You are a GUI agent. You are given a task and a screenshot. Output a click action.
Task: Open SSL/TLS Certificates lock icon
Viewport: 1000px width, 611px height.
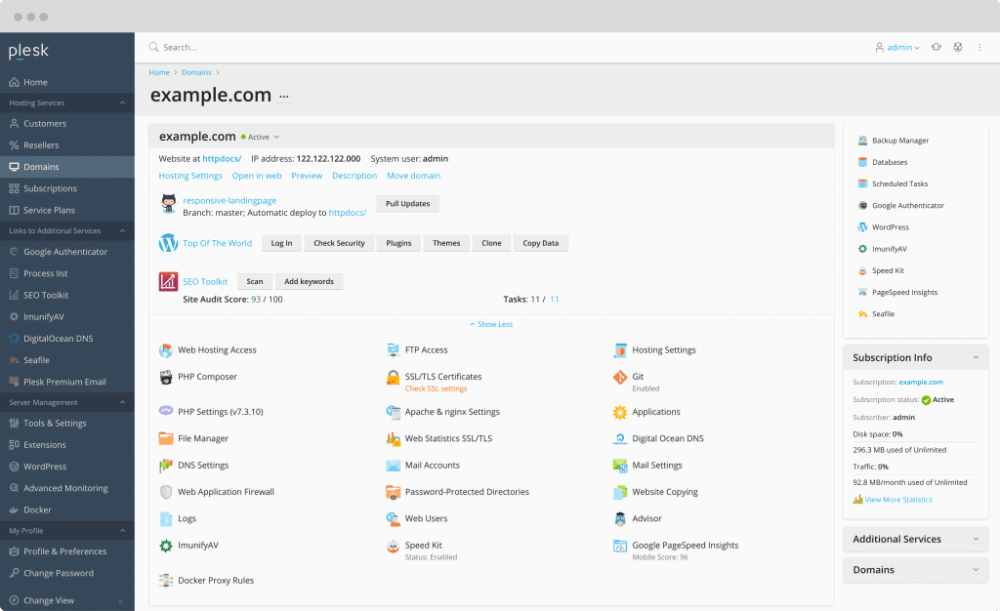click(x=393, y=378)
